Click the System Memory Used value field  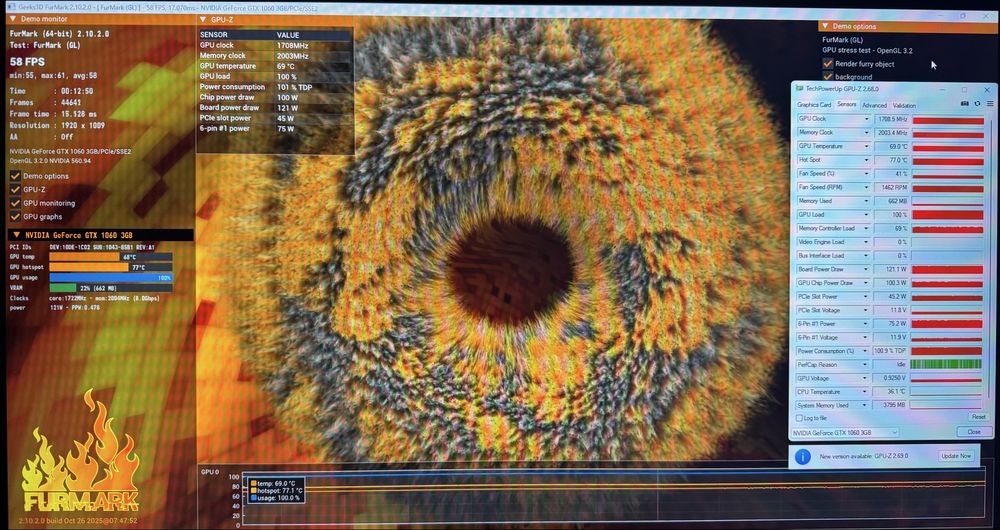pyautogui.click(x=891, y=406)
